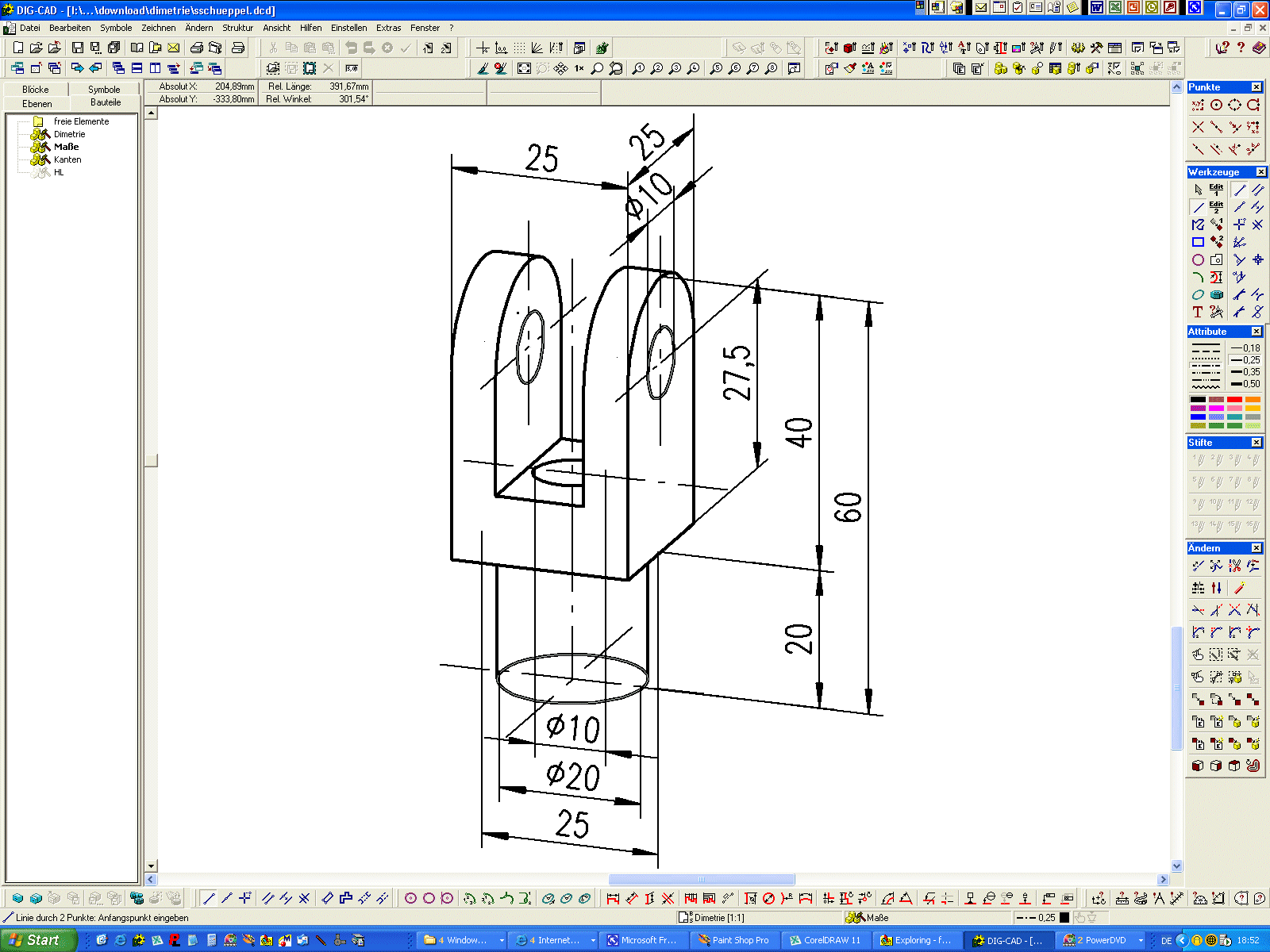Select the arrow pointer tool in Werkzeuge
Screen dimensions: 1270x952
coord(1198,190)
